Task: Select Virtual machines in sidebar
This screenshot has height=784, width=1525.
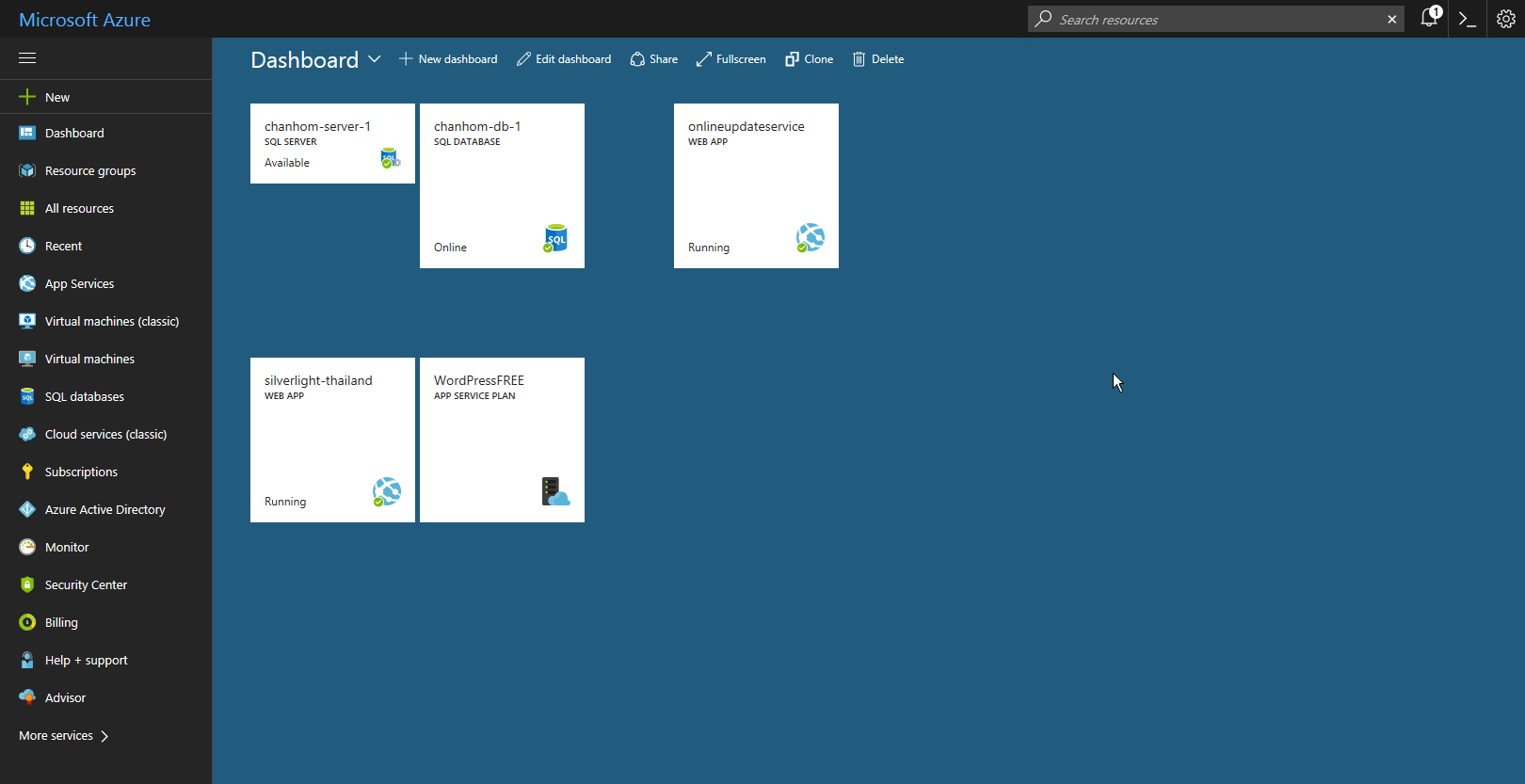Action: click(89, 359)
